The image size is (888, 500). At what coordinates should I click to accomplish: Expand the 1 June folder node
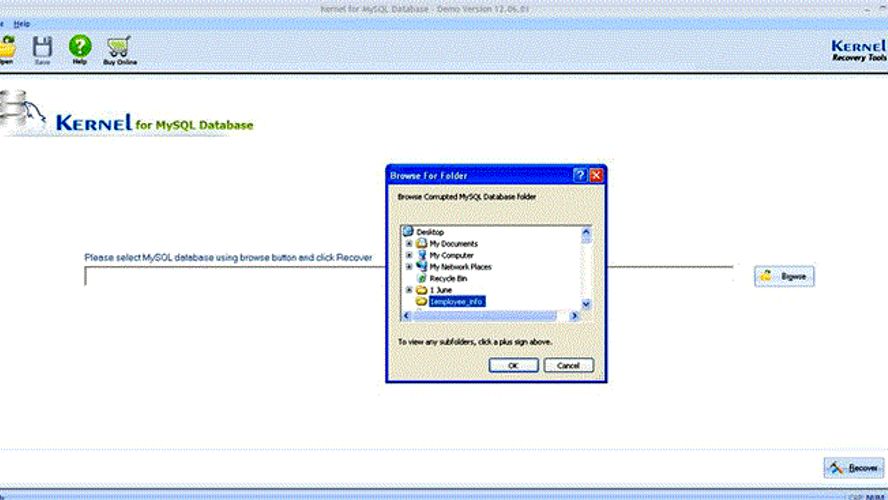pyautogui.click(x=409, y=290)
